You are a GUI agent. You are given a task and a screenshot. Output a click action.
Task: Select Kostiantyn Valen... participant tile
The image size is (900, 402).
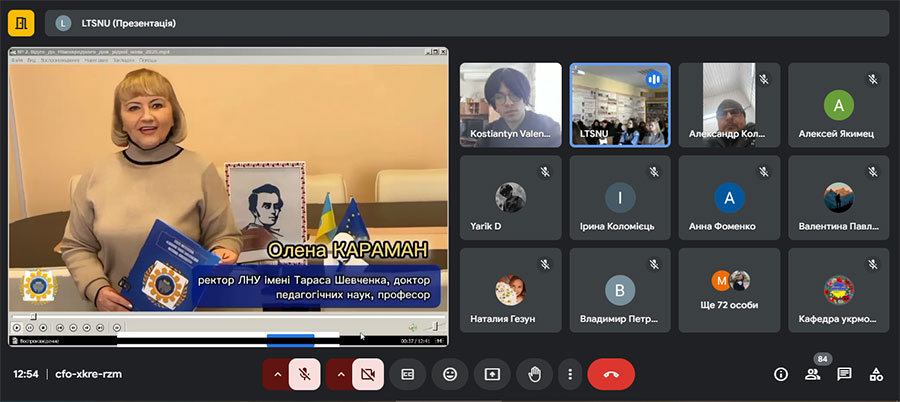pos(511,105)
